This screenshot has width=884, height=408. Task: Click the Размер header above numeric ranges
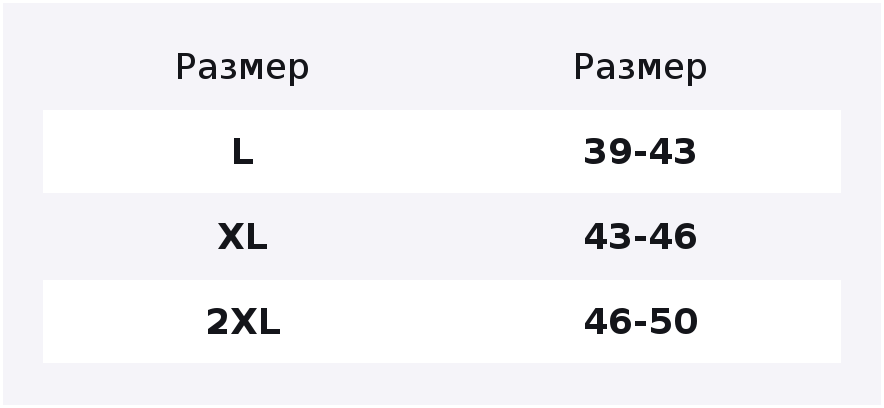point(640,68)
